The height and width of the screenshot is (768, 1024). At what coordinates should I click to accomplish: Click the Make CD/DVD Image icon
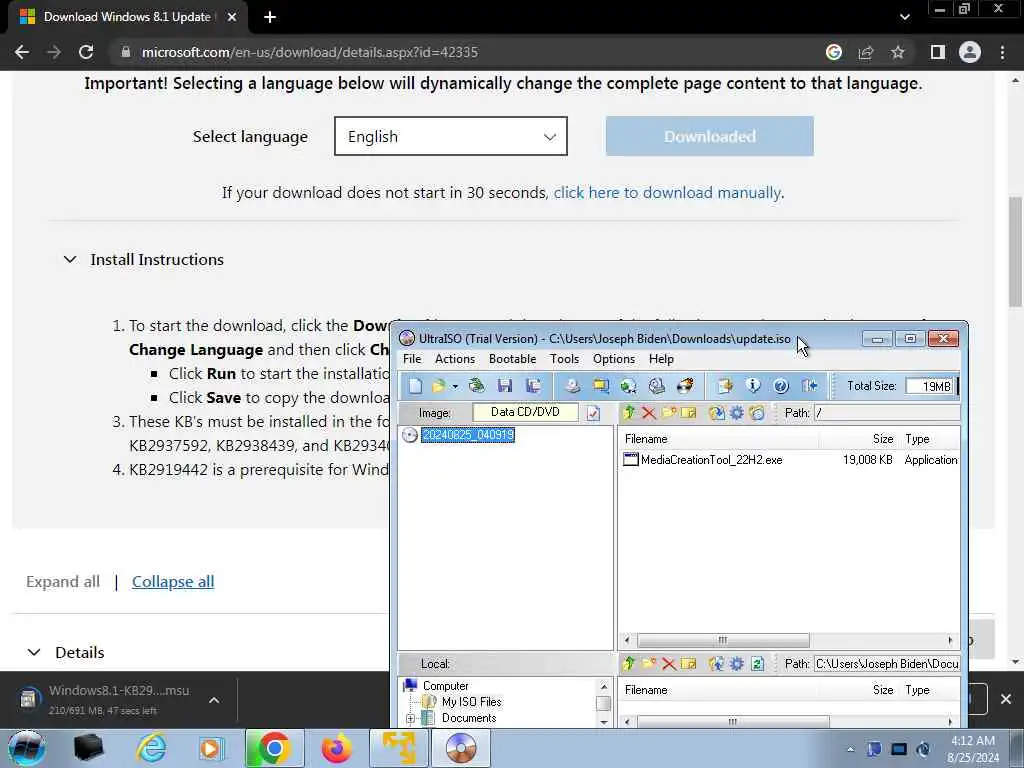coord(573,386)
